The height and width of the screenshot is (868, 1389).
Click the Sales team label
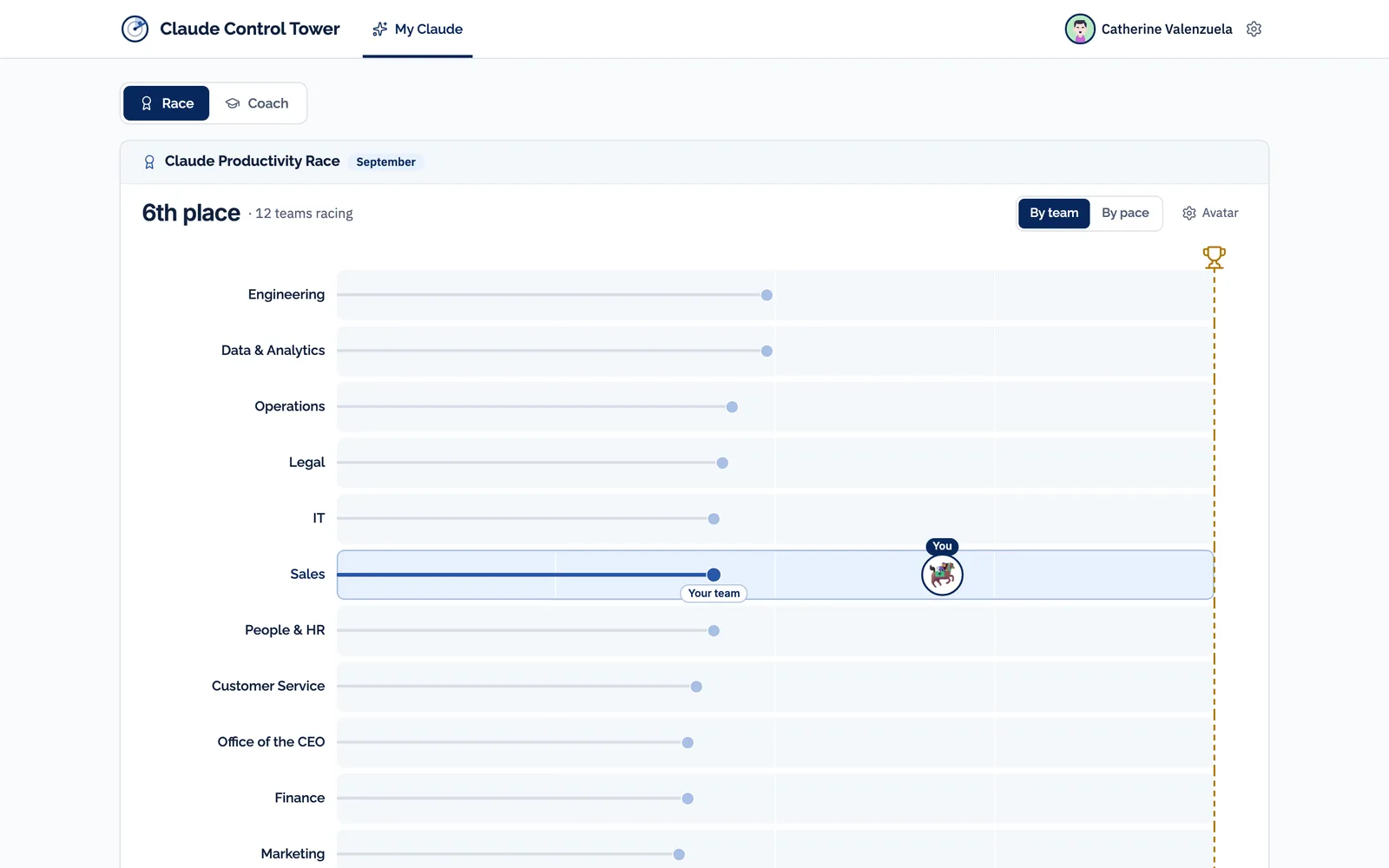point(307,574)
